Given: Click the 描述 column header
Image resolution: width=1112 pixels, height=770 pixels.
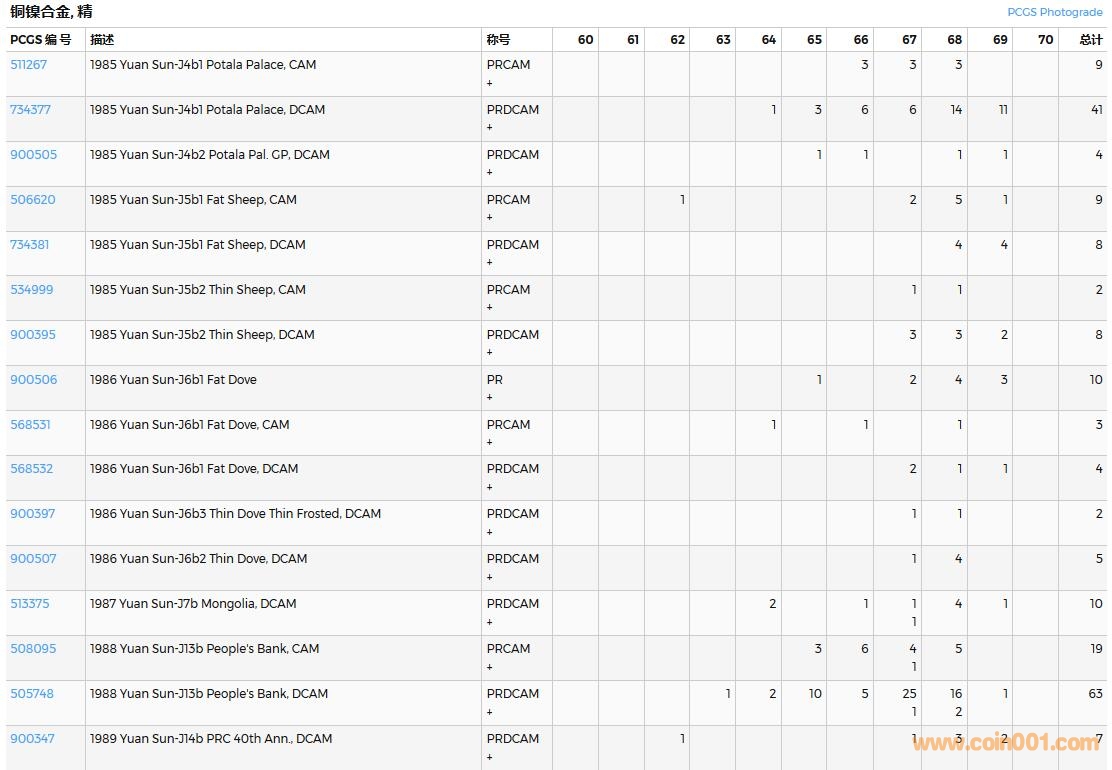Looking at the screenshot, I should [102, 40].
